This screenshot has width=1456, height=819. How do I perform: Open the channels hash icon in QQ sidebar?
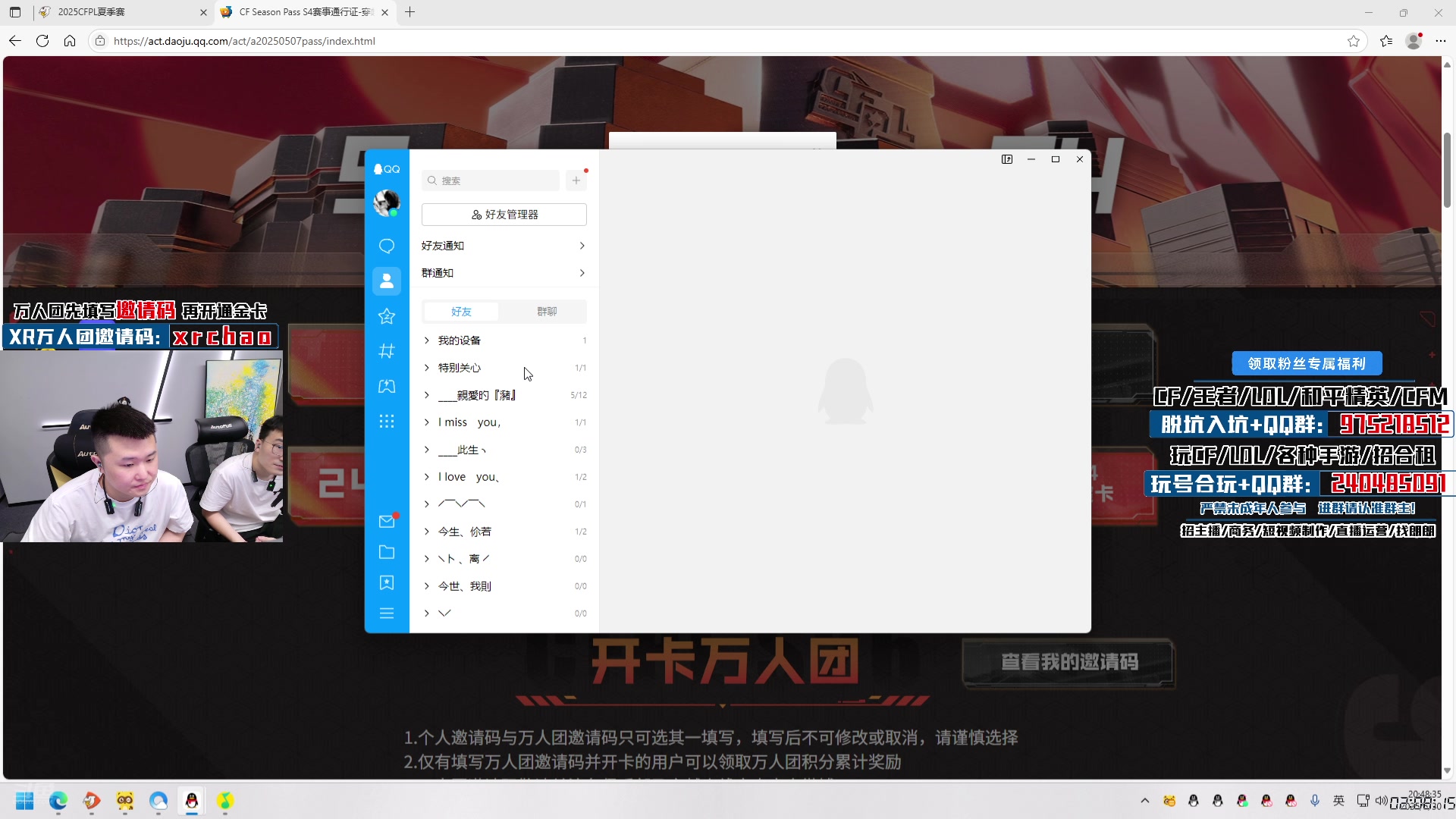coord(387,351)
